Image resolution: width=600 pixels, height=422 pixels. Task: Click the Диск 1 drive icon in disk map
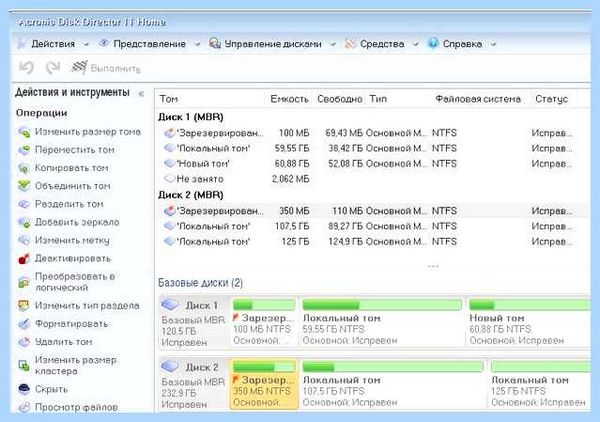point(170,305)
